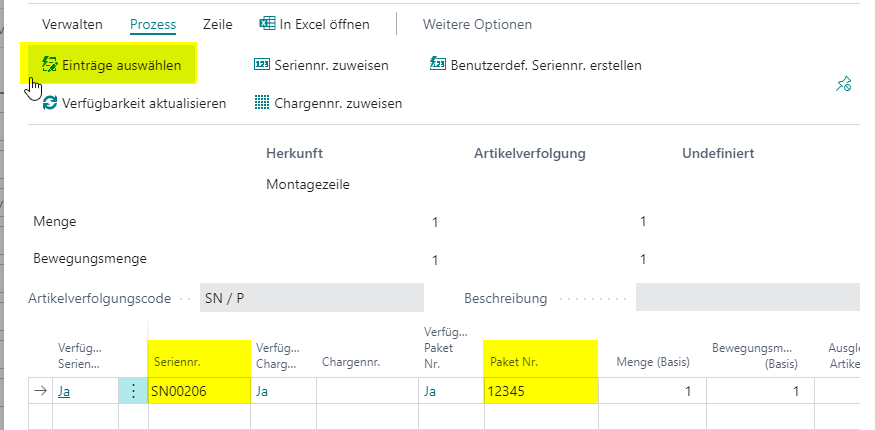Screen dimensions: 875x430
Task: Click the Einträge auswählen icon
Action: coord(50,65)
